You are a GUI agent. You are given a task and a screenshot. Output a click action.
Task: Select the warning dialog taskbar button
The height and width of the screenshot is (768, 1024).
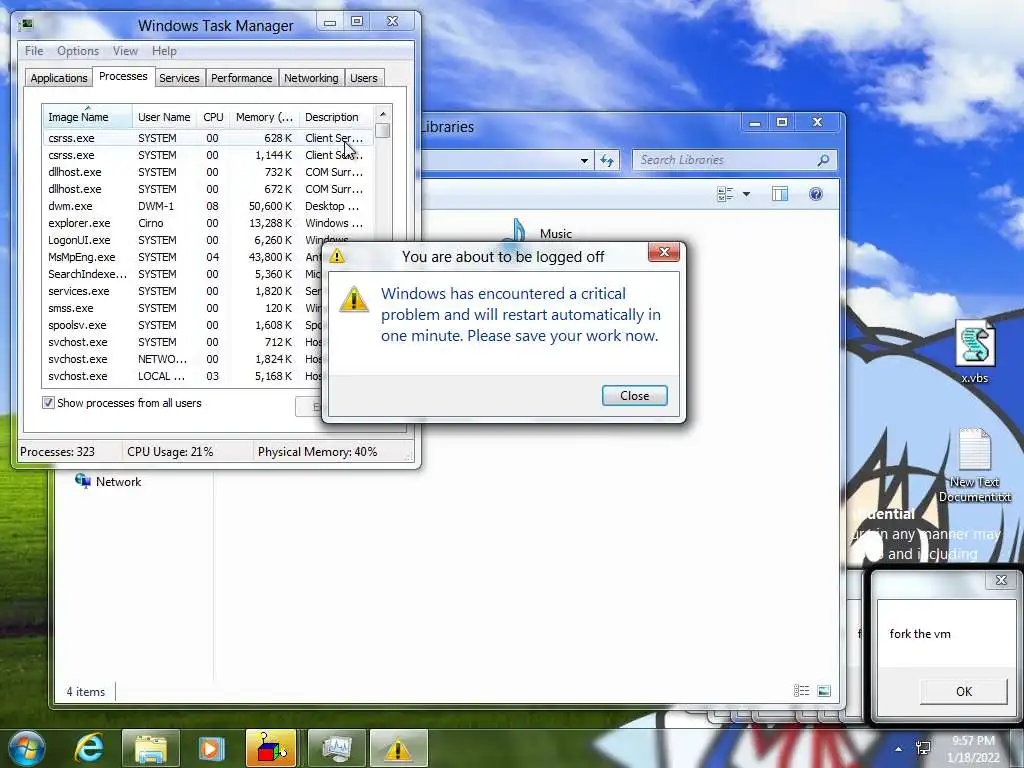tap(398, 748)
